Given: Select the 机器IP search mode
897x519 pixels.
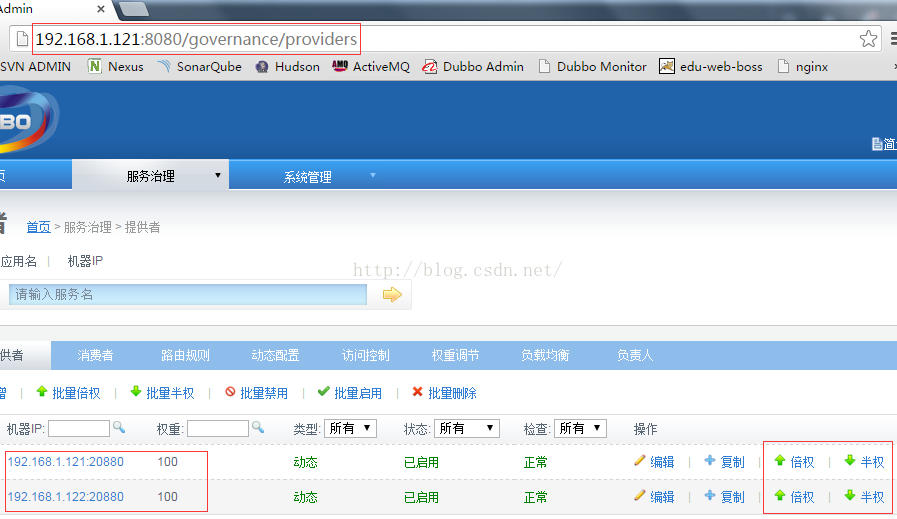Looking at the screenshot, I should [85, 262].
